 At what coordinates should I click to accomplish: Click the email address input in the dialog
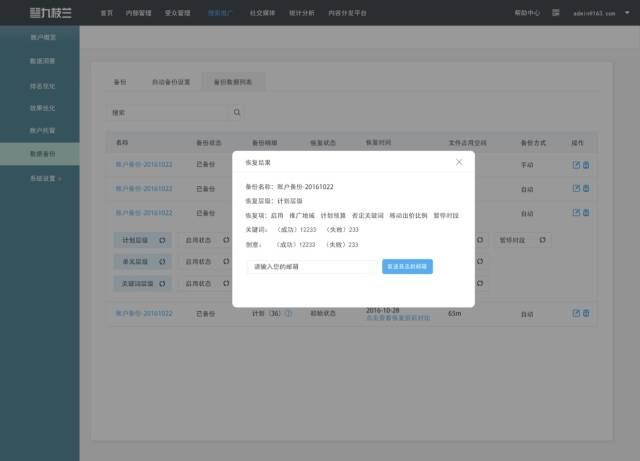click(x=311, y=267)
